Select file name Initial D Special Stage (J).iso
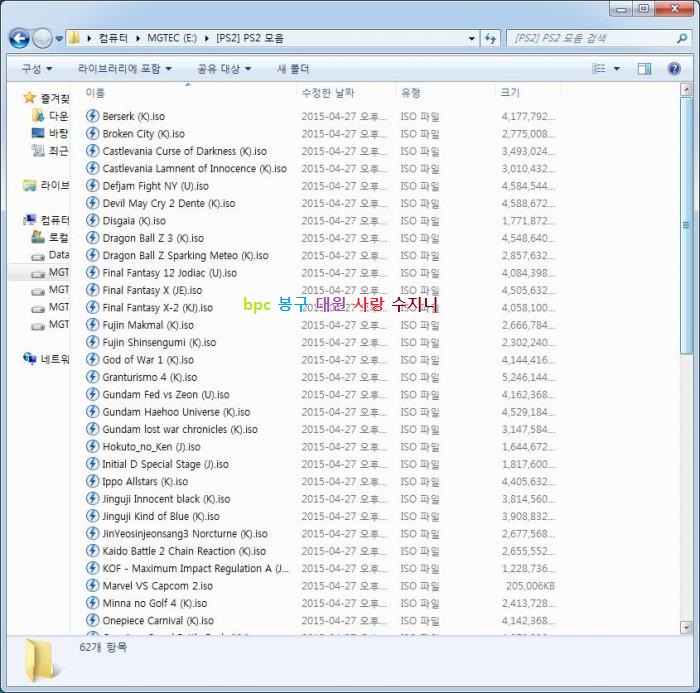Viewport: 700px width, 693px height. coord(166,464)
